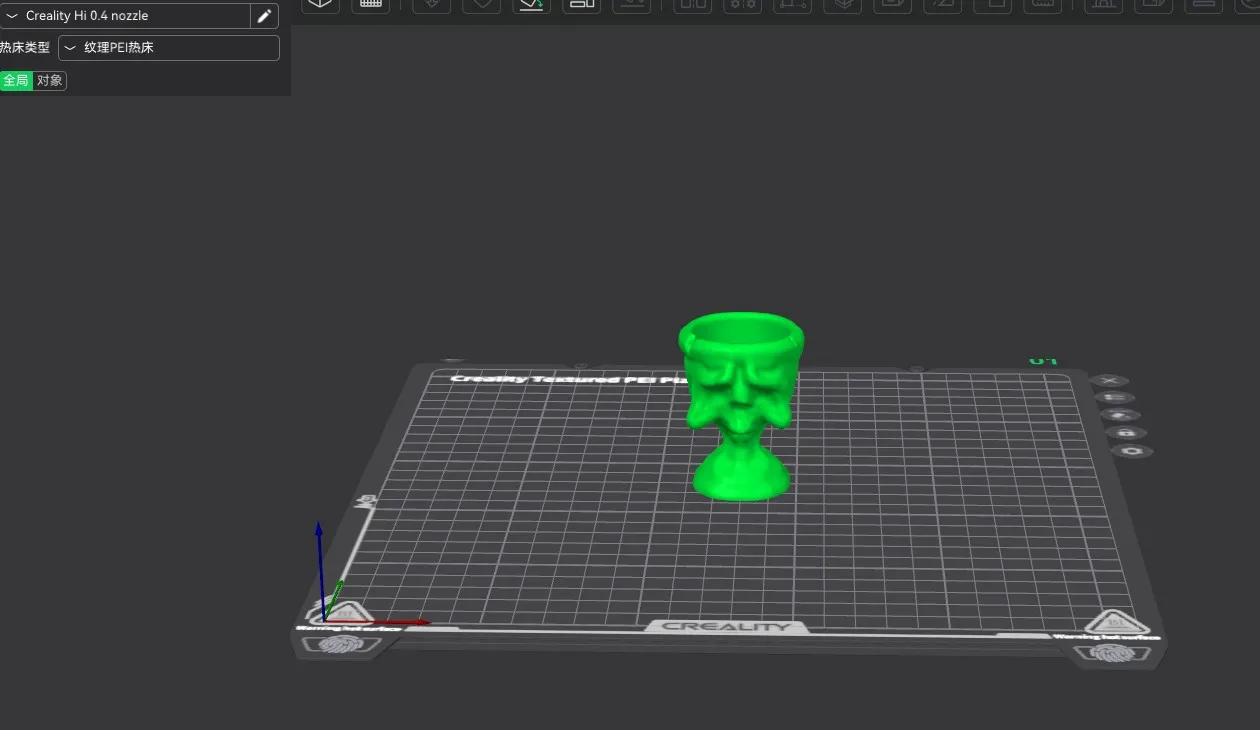Click the build plate icon next to the cube

pyautogui.click(x=370, y=6)
